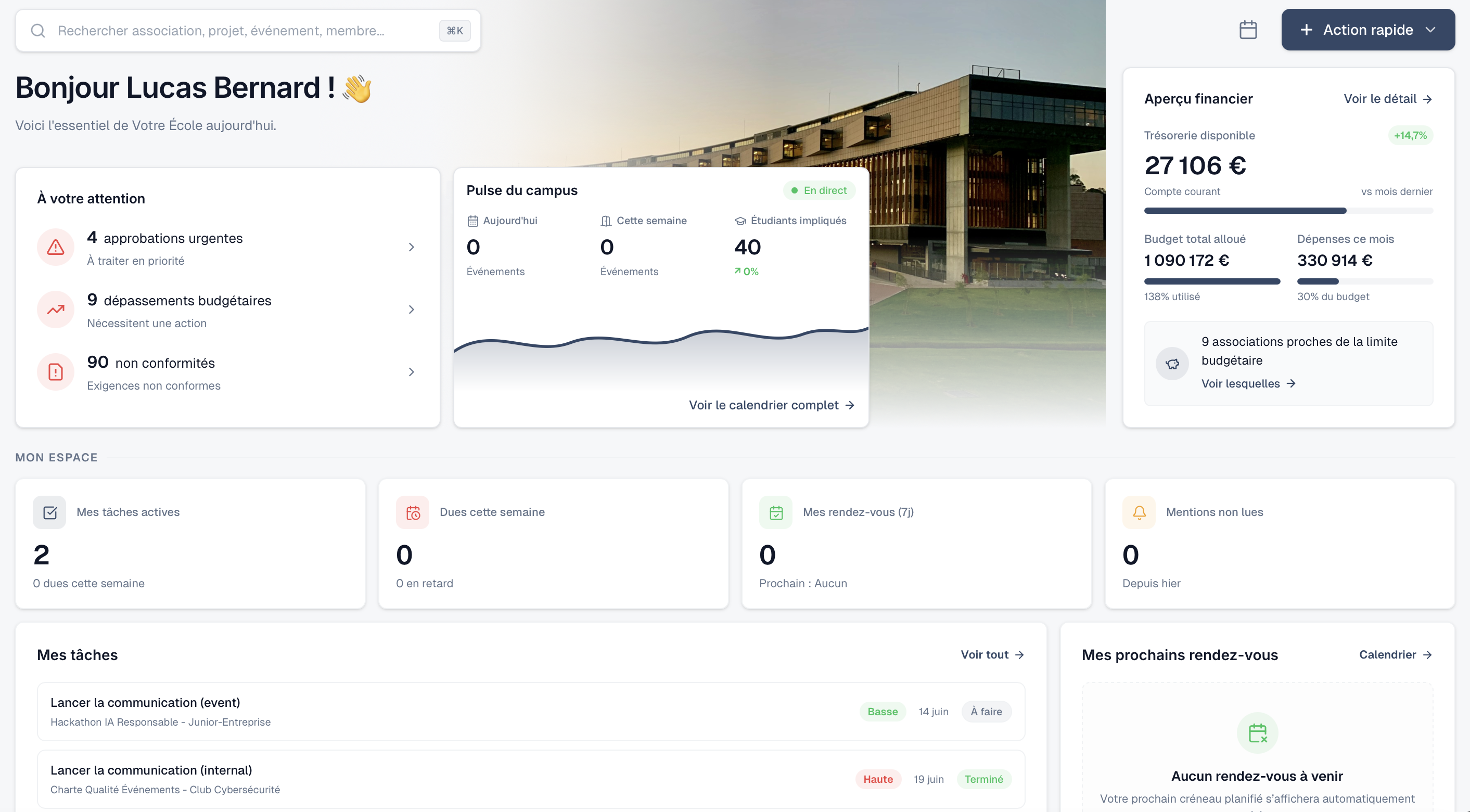Click Hackathon IA Responsable - Junior-Entreprise subtitle

[x=160, y=722]
